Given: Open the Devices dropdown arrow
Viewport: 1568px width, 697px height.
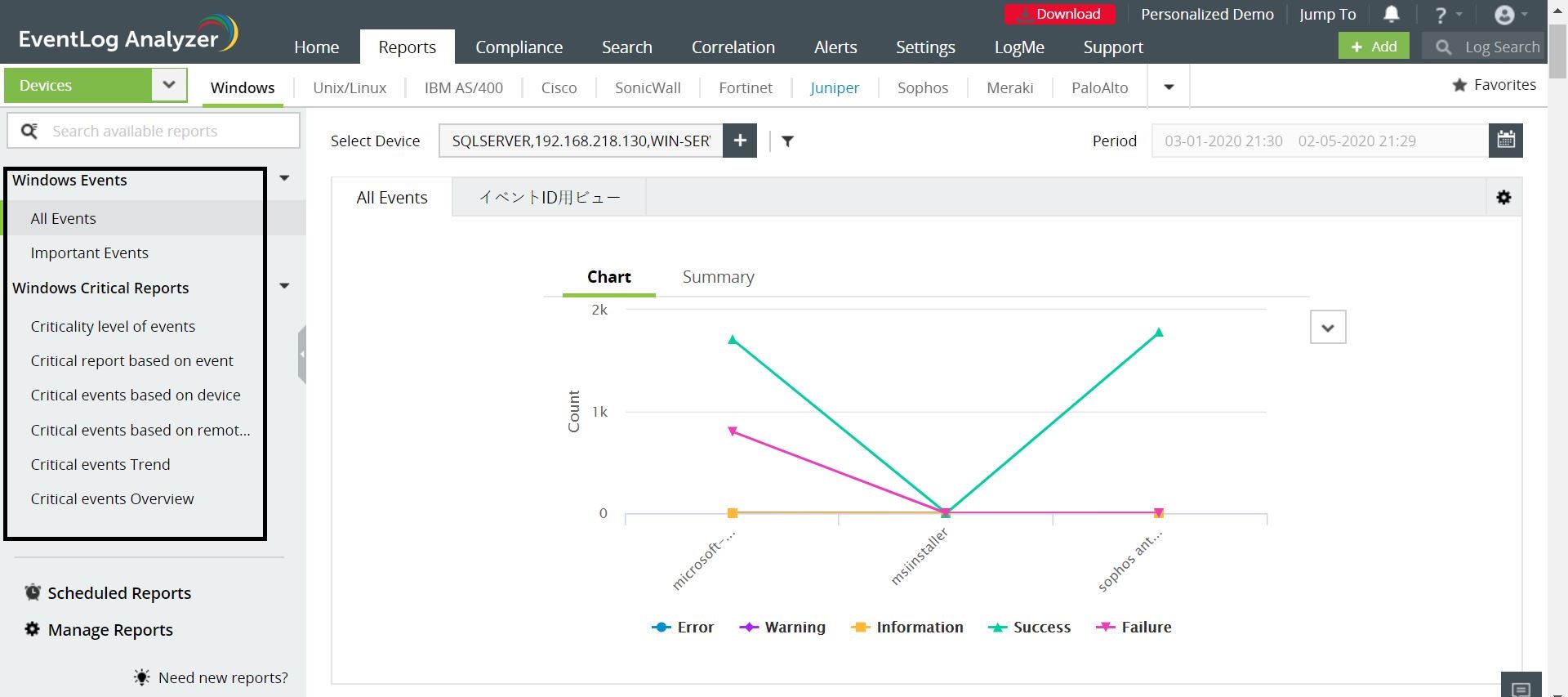Looking at the screenshot, I should (x=169, y=85).
